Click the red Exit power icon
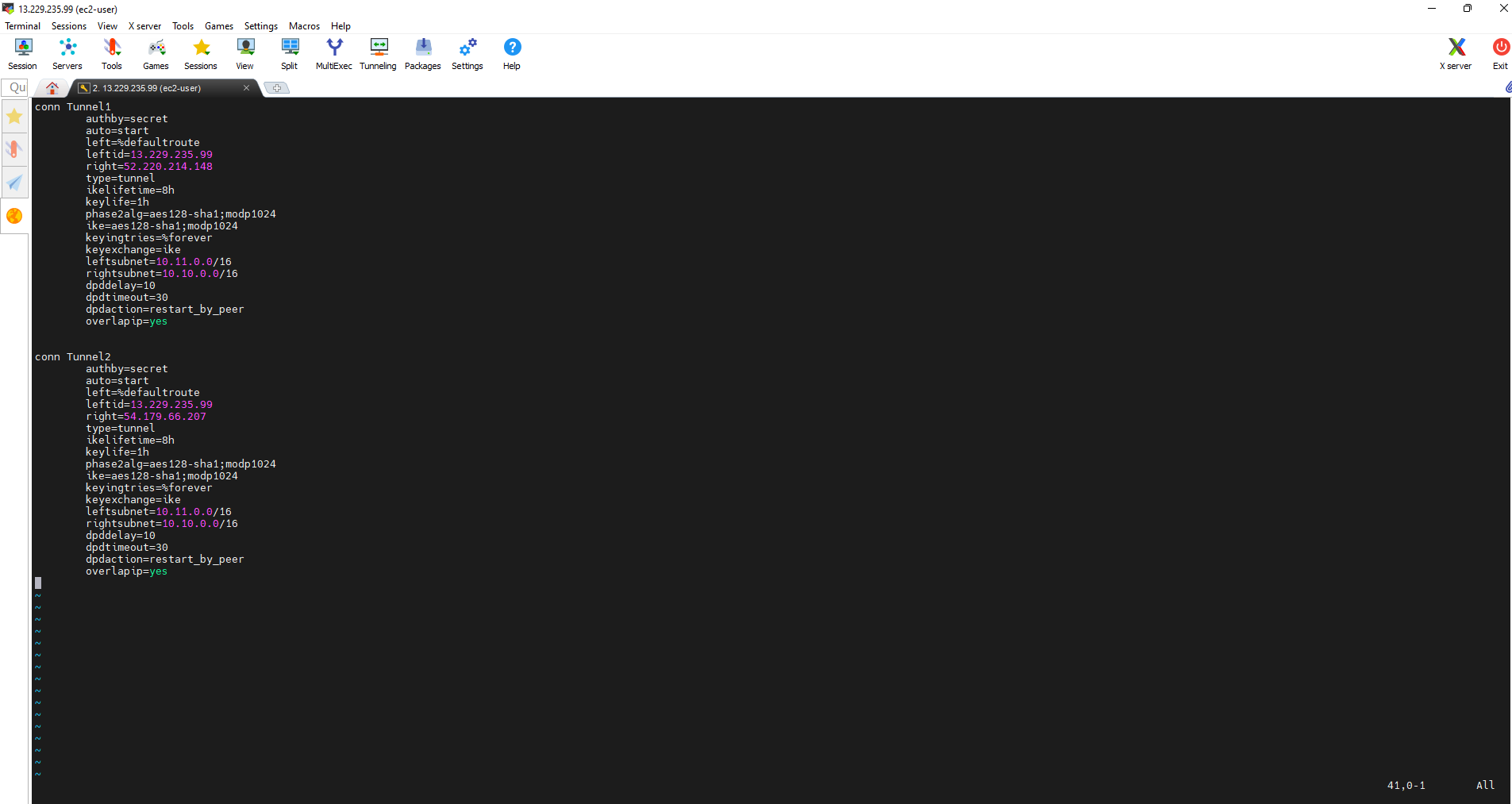 1500,54
